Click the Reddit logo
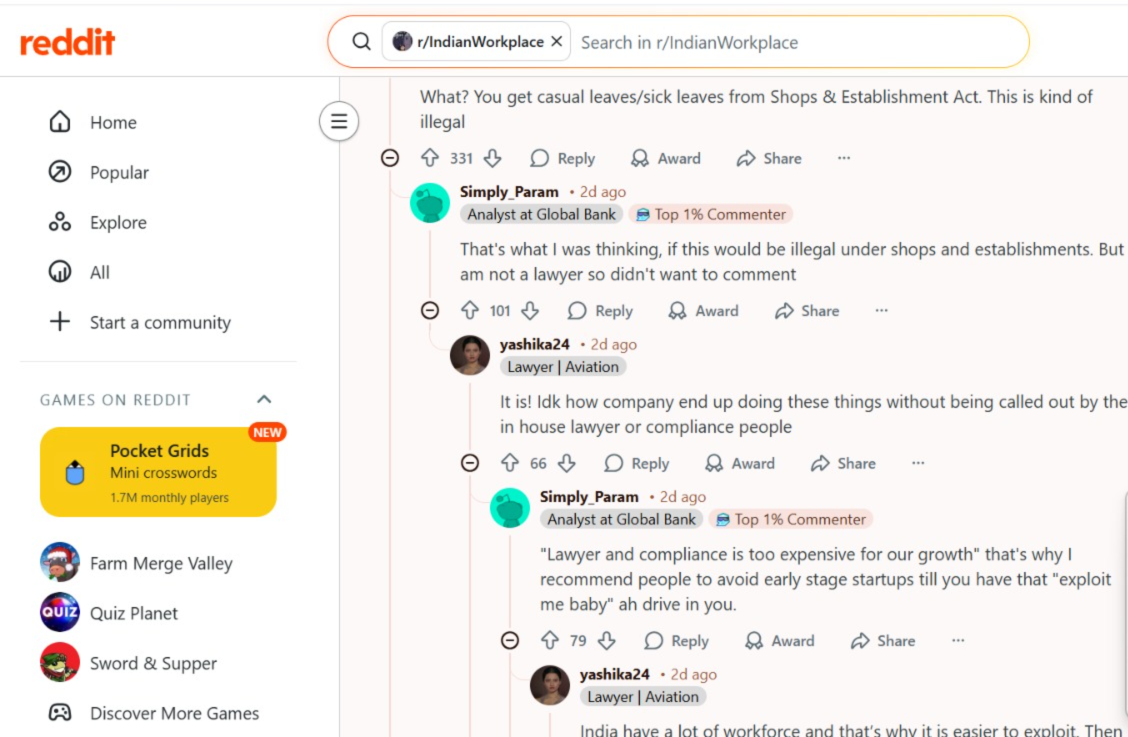The image size is (1128, 737). (68, 42)
